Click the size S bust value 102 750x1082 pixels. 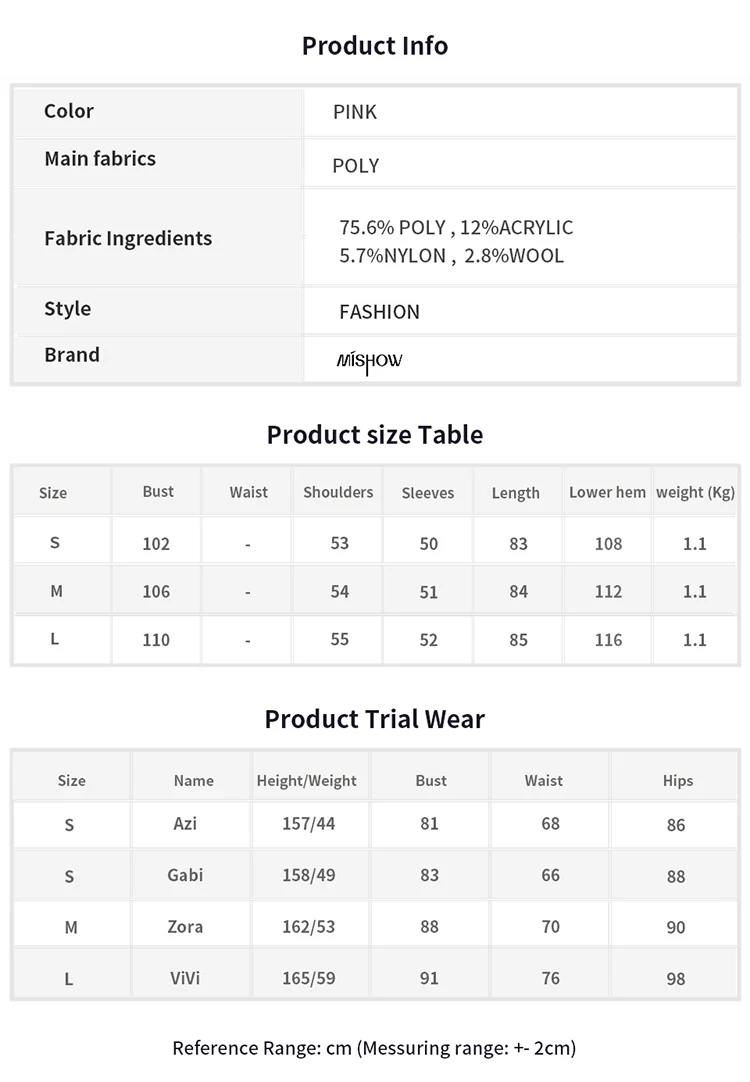coord(156,544)
